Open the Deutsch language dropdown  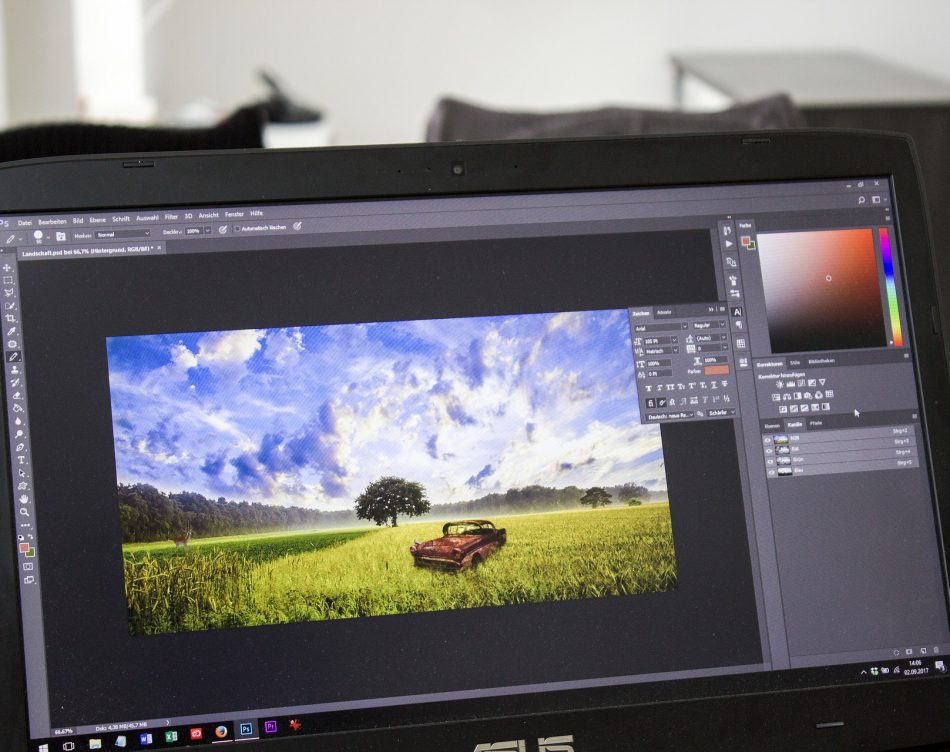[670, 416]
